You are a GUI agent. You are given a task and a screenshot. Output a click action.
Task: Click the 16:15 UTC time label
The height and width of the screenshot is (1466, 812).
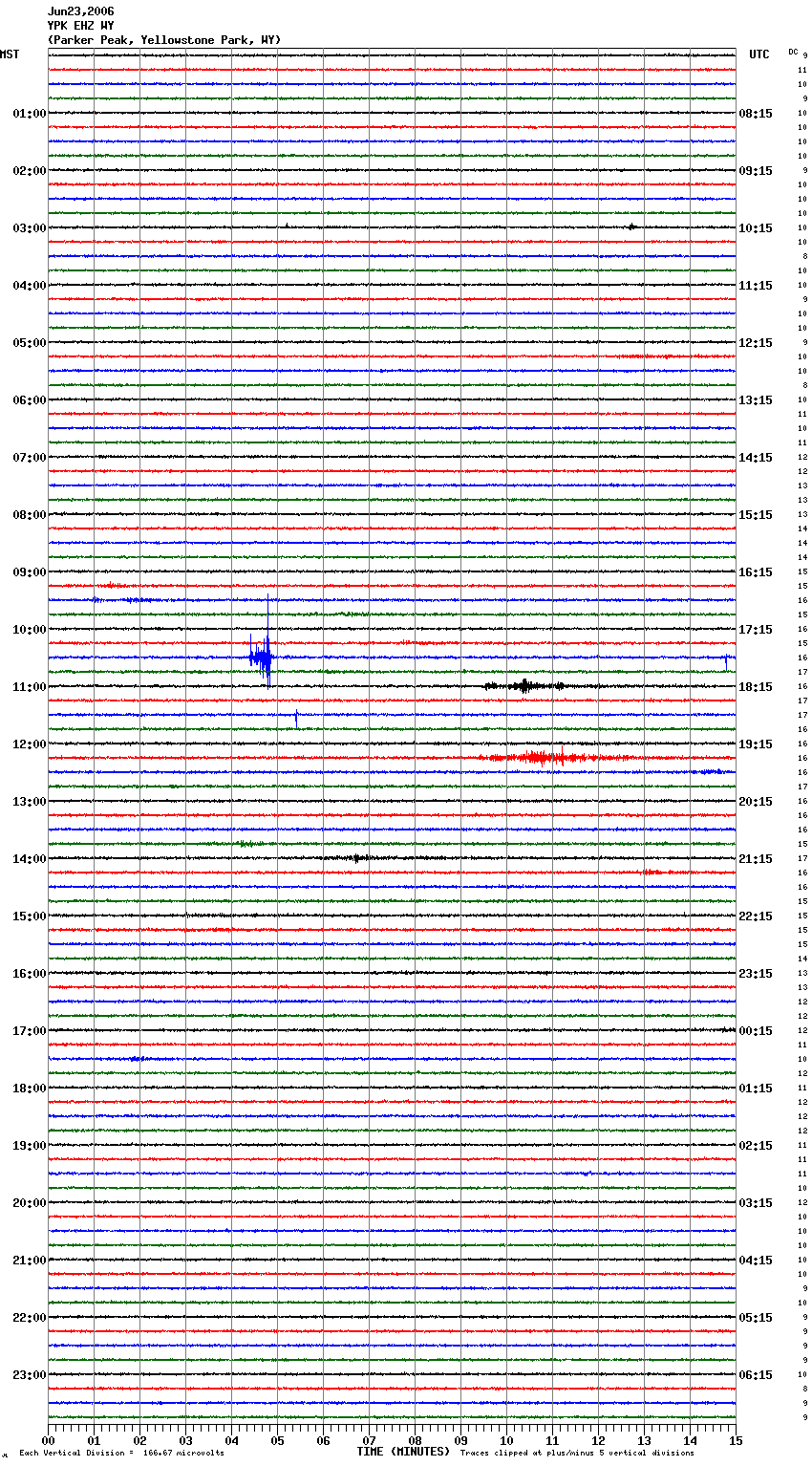tap(756, 572)
